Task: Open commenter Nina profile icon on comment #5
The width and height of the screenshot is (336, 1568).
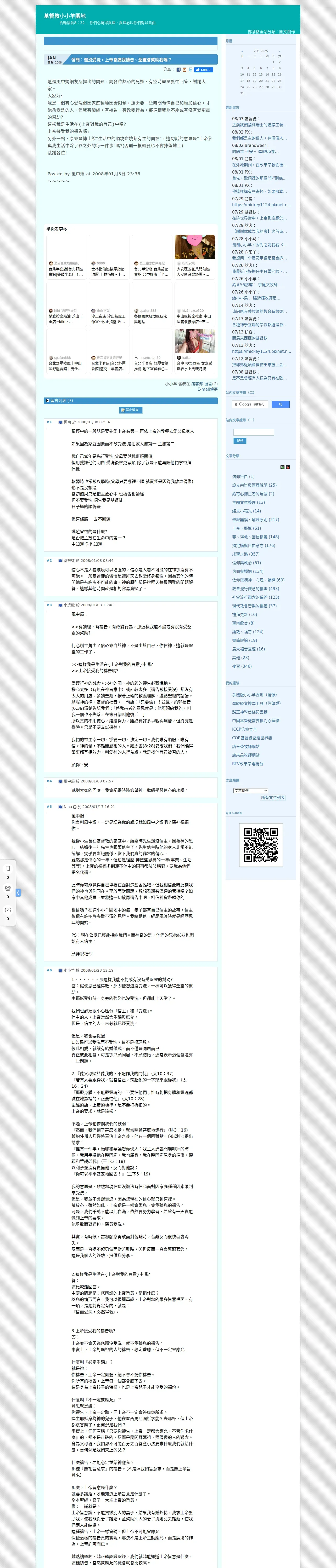Action: 61,807
